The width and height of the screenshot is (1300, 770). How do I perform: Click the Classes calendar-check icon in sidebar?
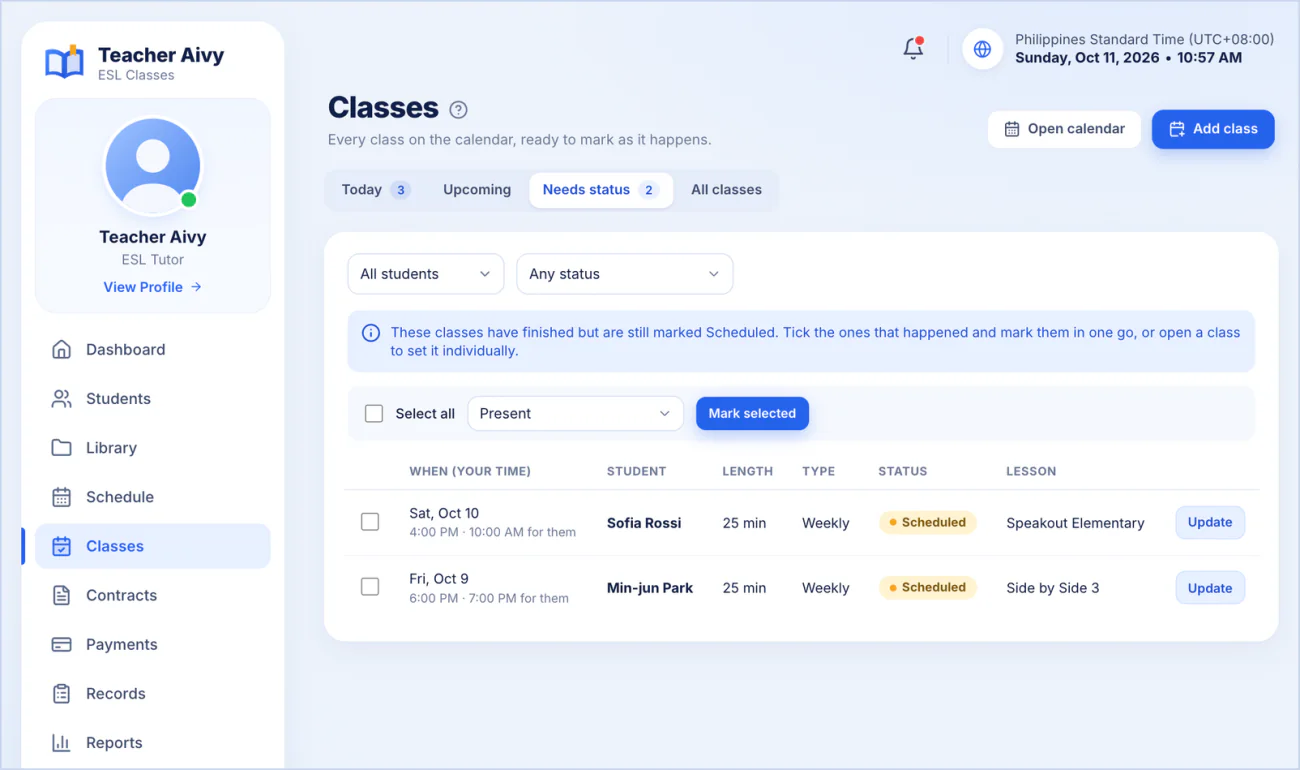click(x=61, y=546)
